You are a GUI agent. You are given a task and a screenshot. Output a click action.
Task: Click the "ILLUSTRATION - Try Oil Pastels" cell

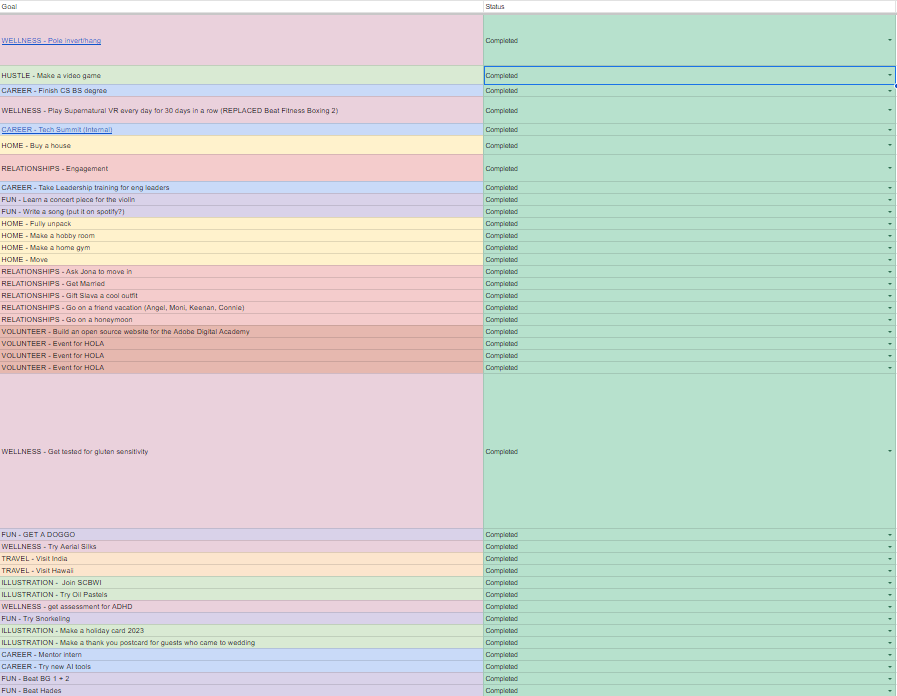point(240,595)
